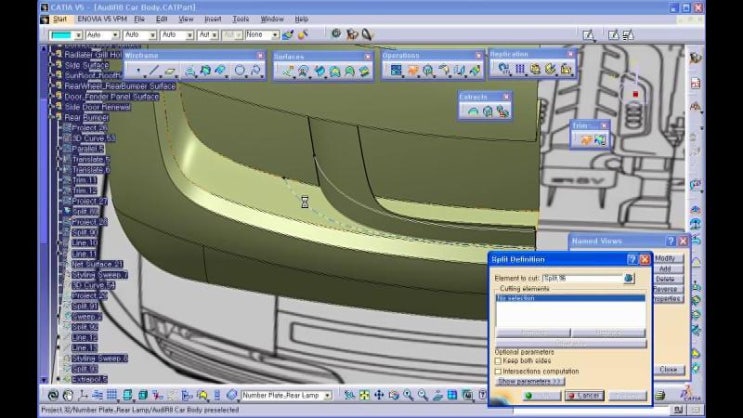Image resolution: width=743 pixels, height=418 pixels.
Task: Click first icon in Trim toolbar
Action: coord(585,141)
